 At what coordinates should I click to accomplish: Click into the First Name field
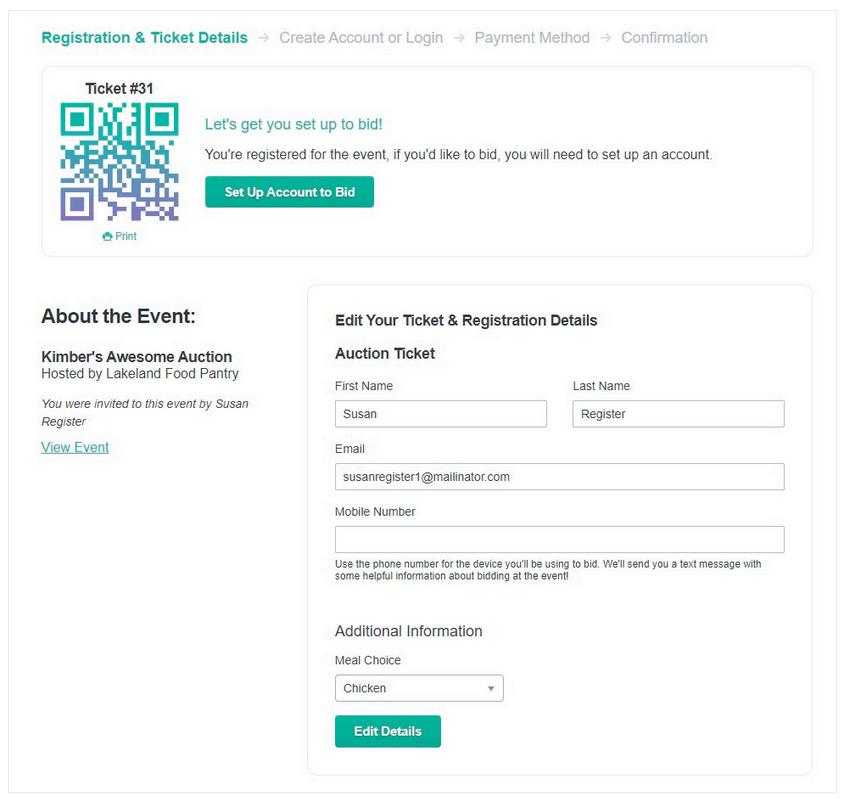point(440,414)
